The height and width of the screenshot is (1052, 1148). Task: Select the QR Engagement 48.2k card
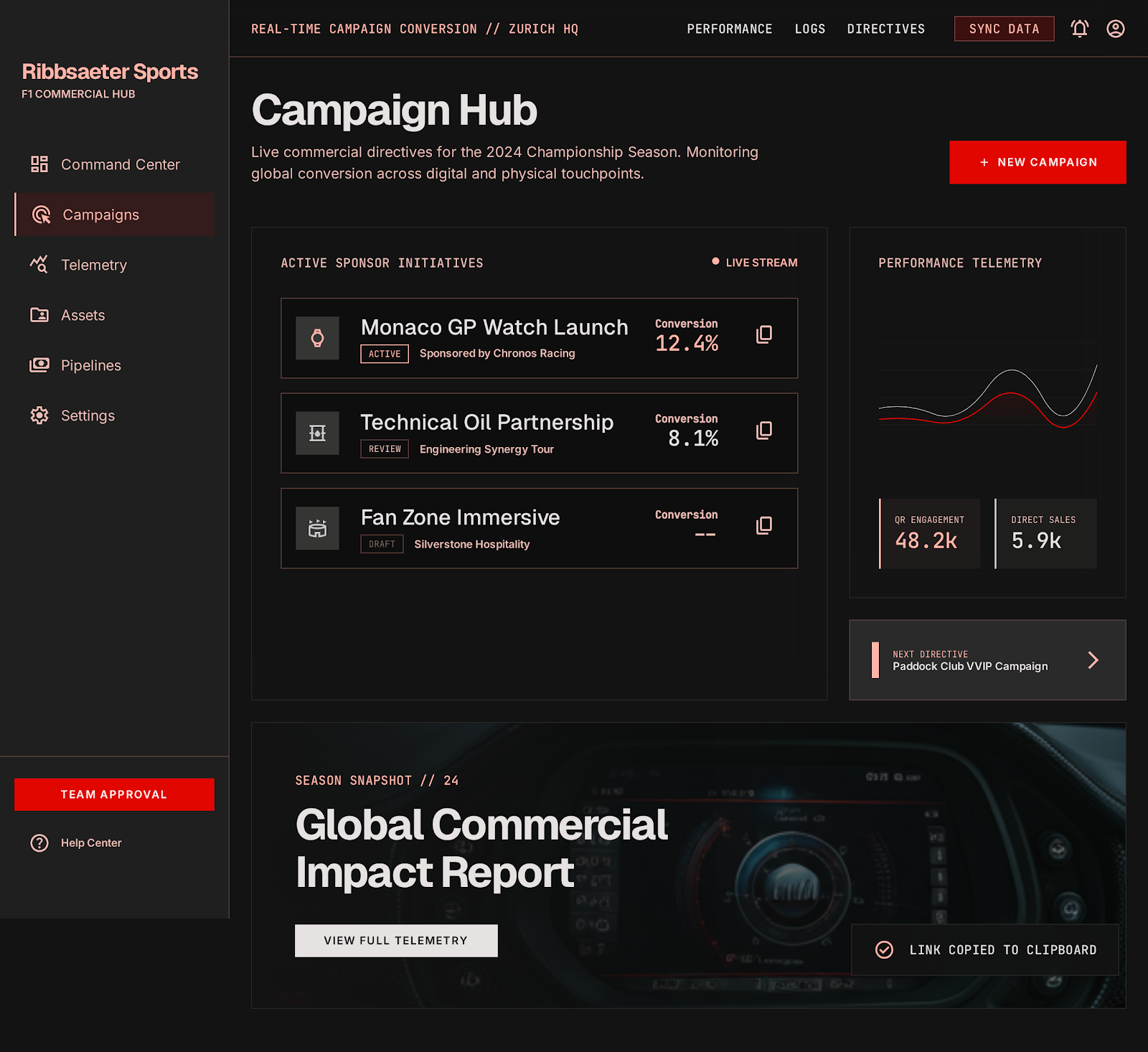(x=929, y=533)
